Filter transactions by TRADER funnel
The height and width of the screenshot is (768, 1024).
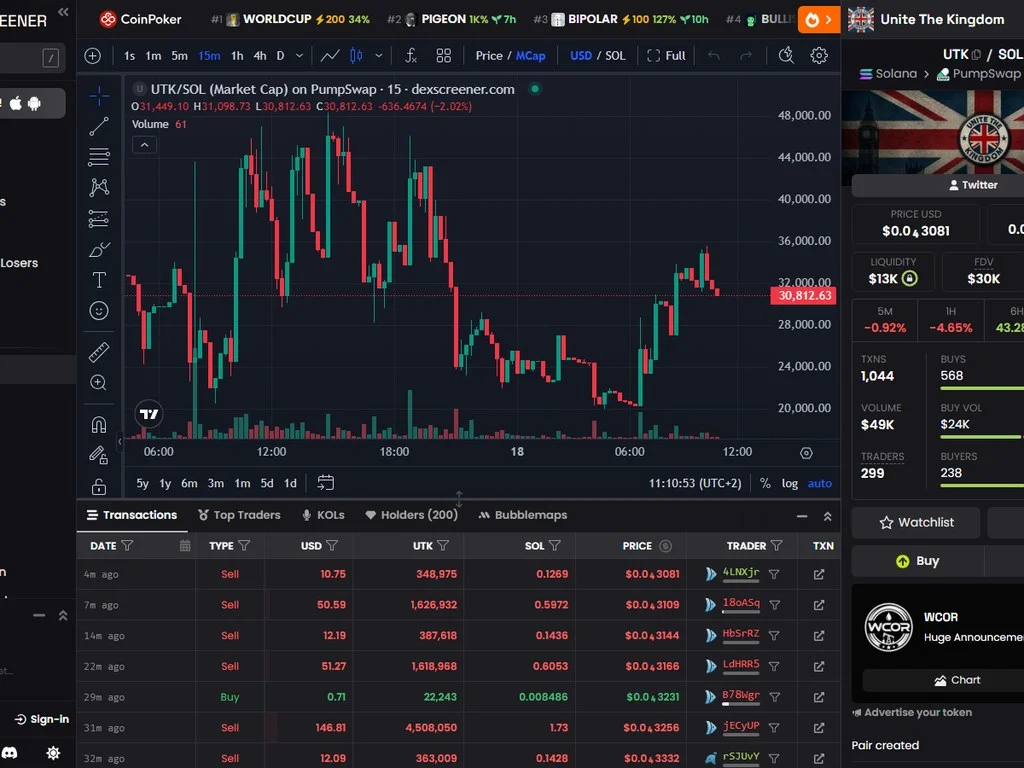click(776, 545)
